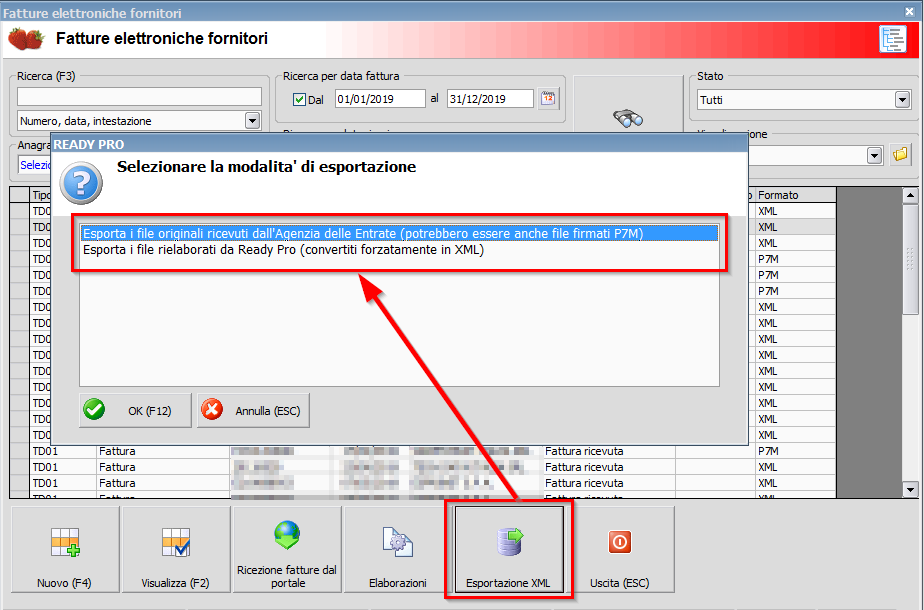Click the scrollbar down arrow
924x610 pixels.
(x=910, y=489)
